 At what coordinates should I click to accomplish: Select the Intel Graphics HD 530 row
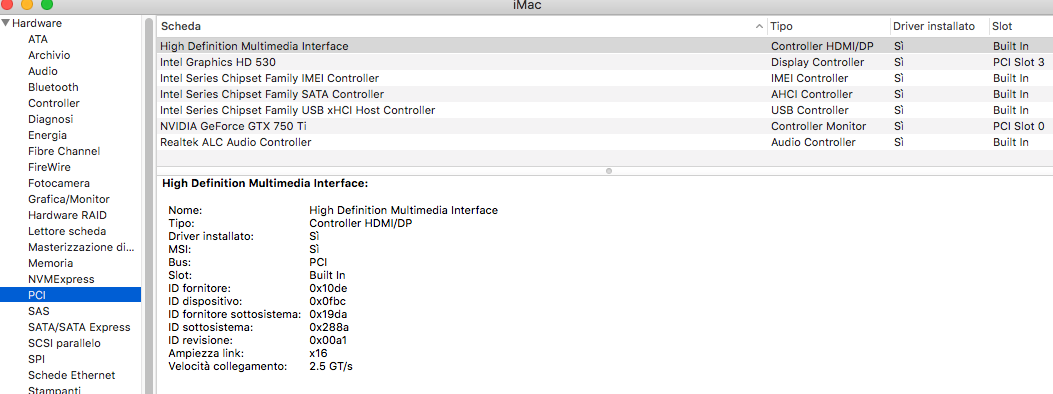pyautogui.click(x=604, y=62)
